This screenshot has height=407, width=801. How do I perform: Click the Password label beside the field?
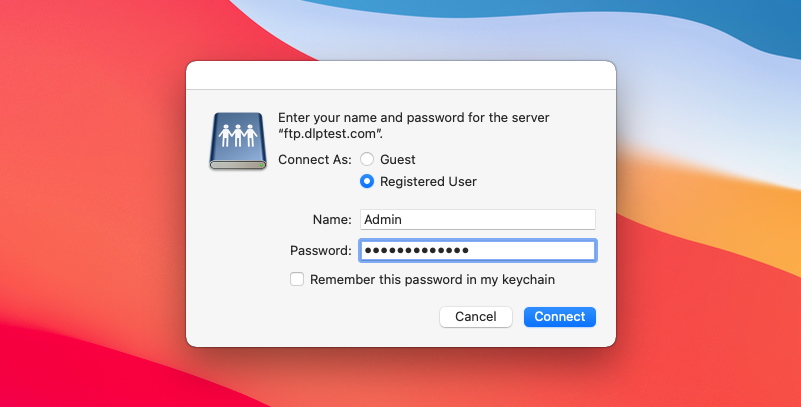(320, 250)
